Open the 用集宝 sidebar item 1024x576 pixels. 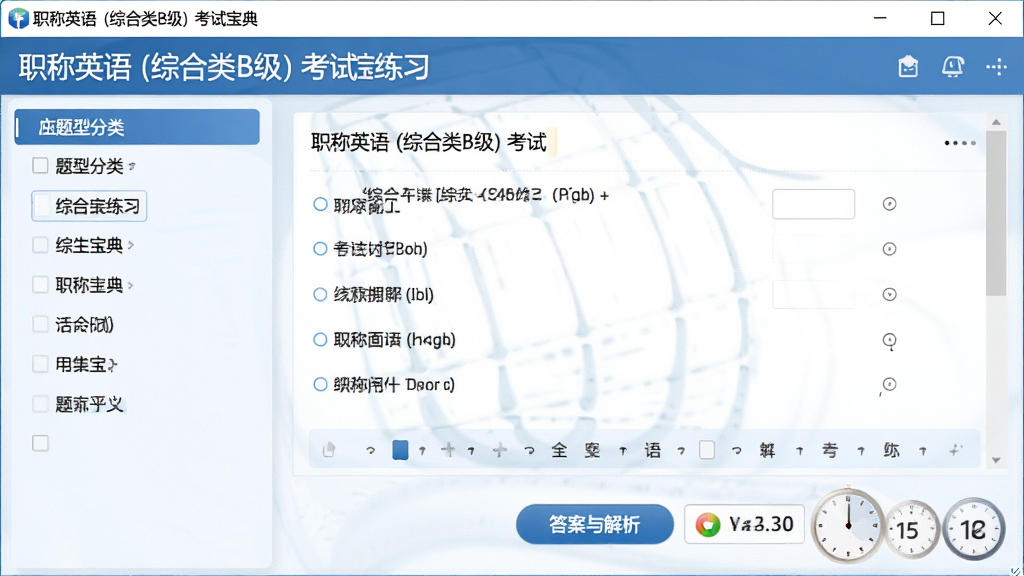pos(80,364)
